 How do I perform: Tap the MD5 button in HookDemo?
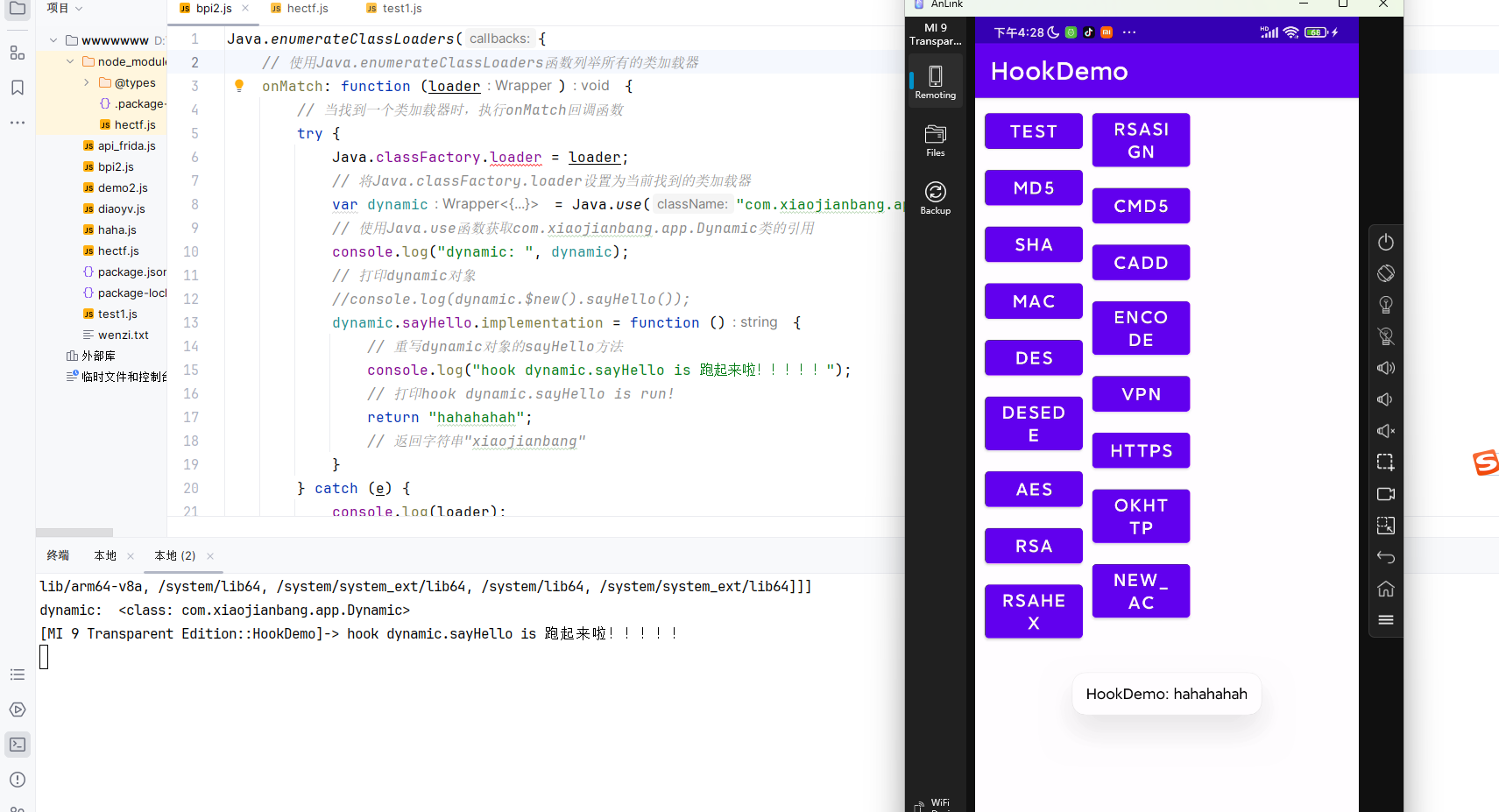click(x=1034, y=187)
